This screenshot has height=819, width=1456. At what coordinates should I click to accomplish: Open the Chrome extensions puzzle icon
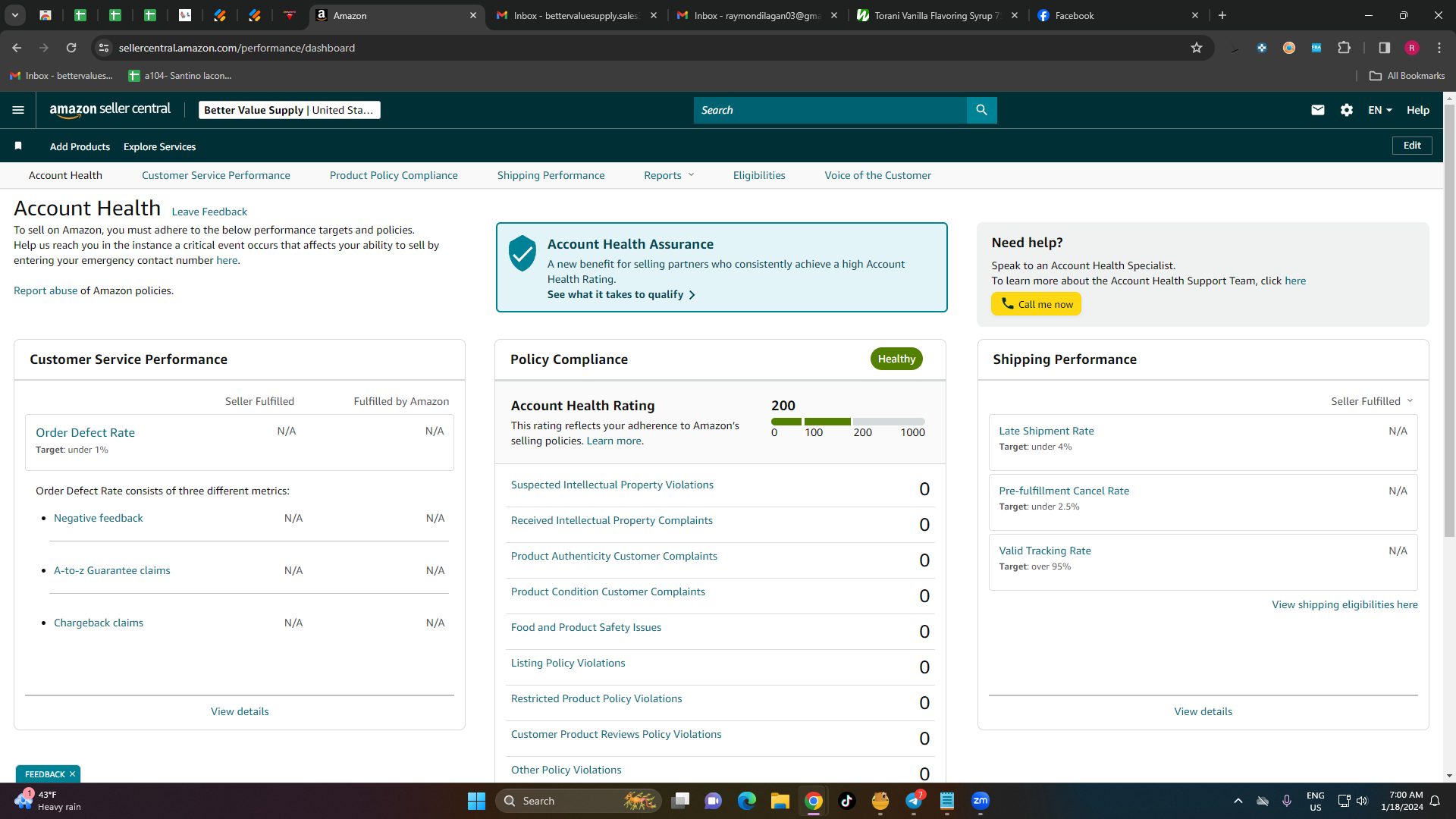1344,48
